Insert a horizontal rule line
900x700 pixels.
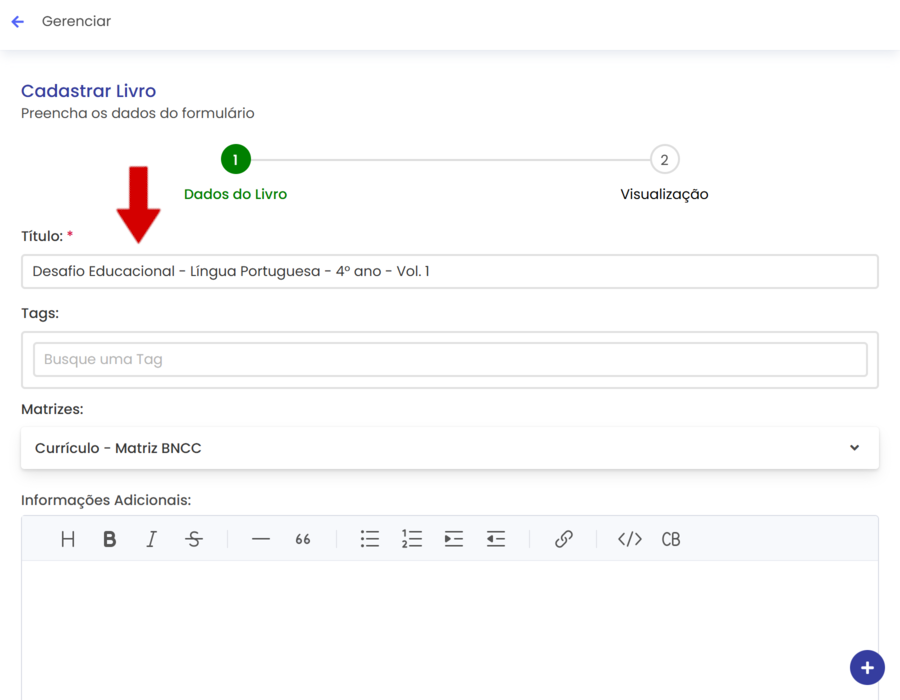click(x=261, y=539)
